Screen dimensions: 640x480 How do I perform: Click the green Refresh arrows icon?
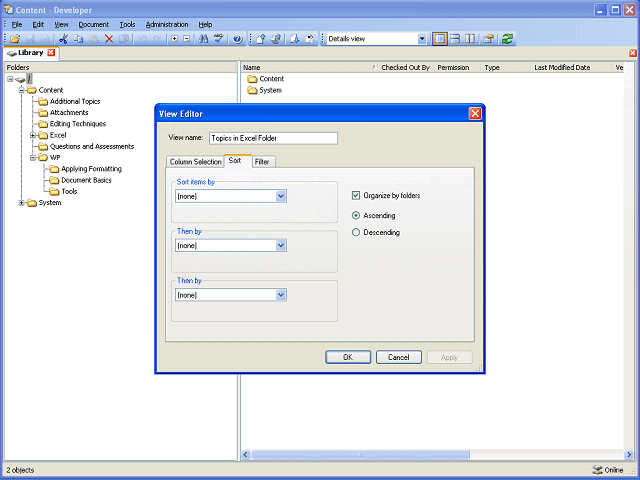pyautogui.click(x=507, y=39)
